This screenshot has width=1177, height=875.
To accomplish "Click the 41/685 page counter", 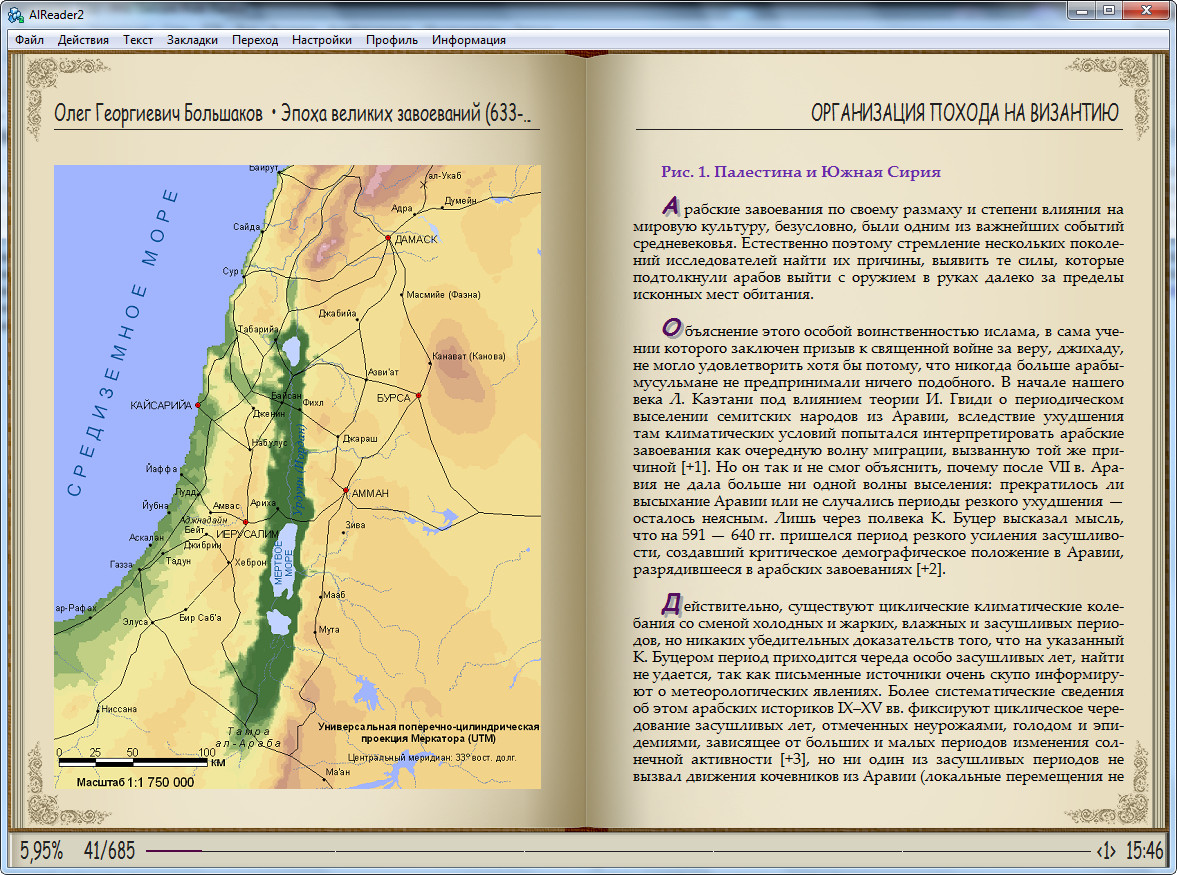I will [x=109, y=851].
